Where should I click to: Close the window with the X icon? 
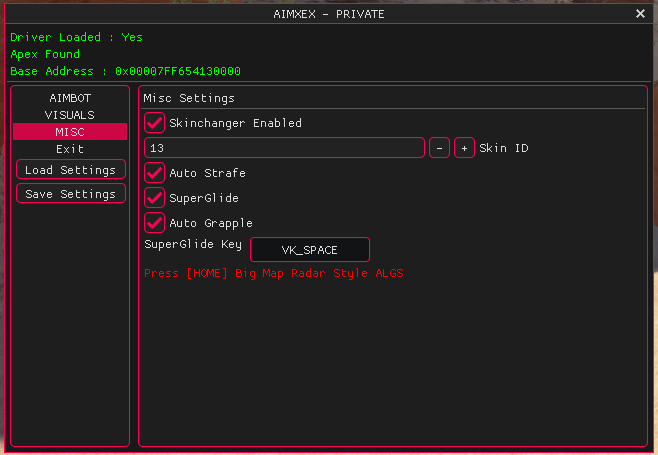[x=640, y=14]
